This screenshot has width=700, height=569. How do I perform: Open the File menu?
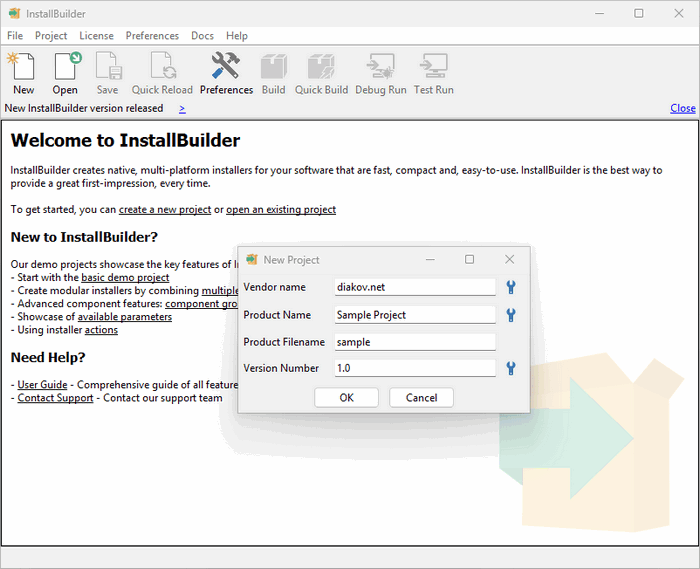tap(15, 36)
